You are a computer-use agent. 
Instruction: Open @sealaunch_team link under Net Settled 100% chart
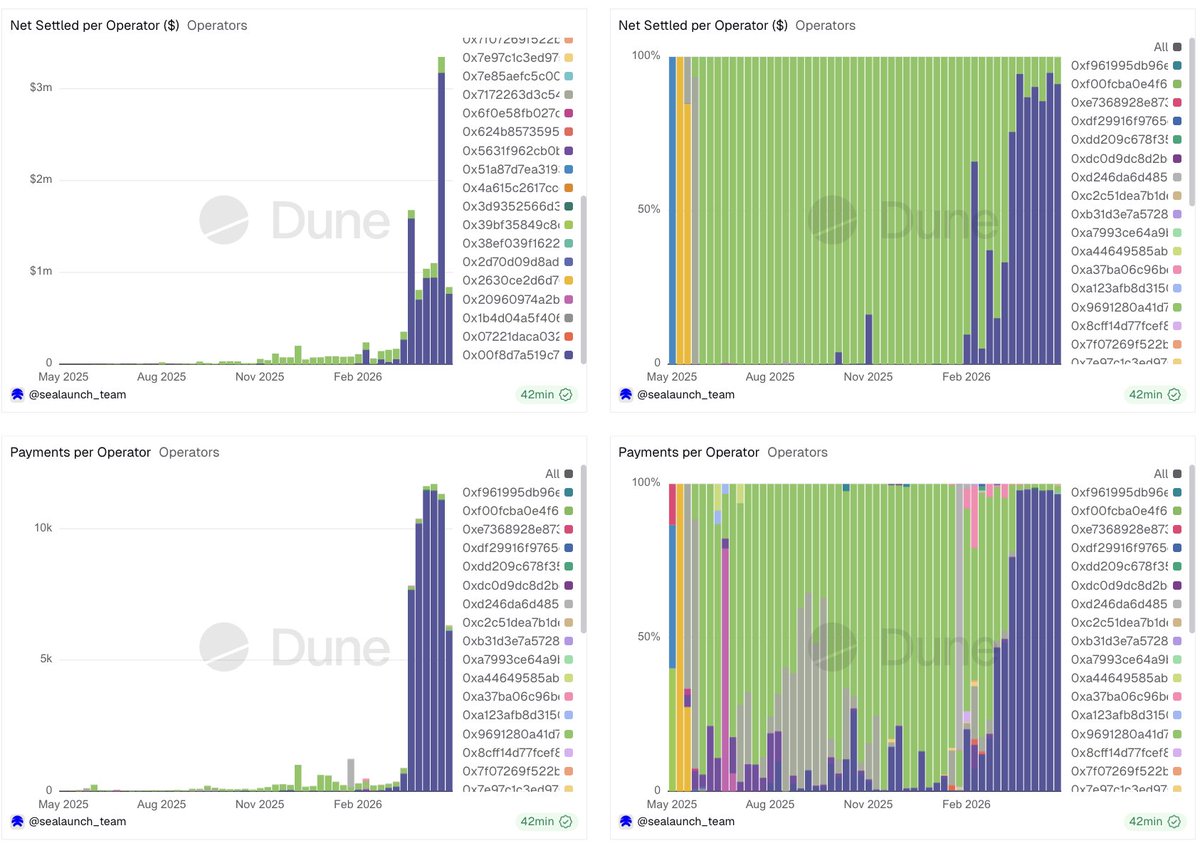coord(687,394)
